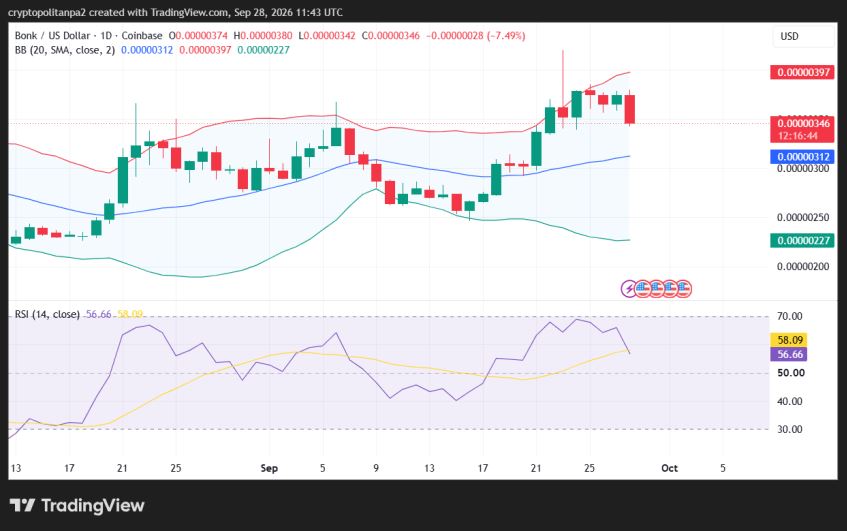Click the rightmost US flag event icon

pos(683,289)
